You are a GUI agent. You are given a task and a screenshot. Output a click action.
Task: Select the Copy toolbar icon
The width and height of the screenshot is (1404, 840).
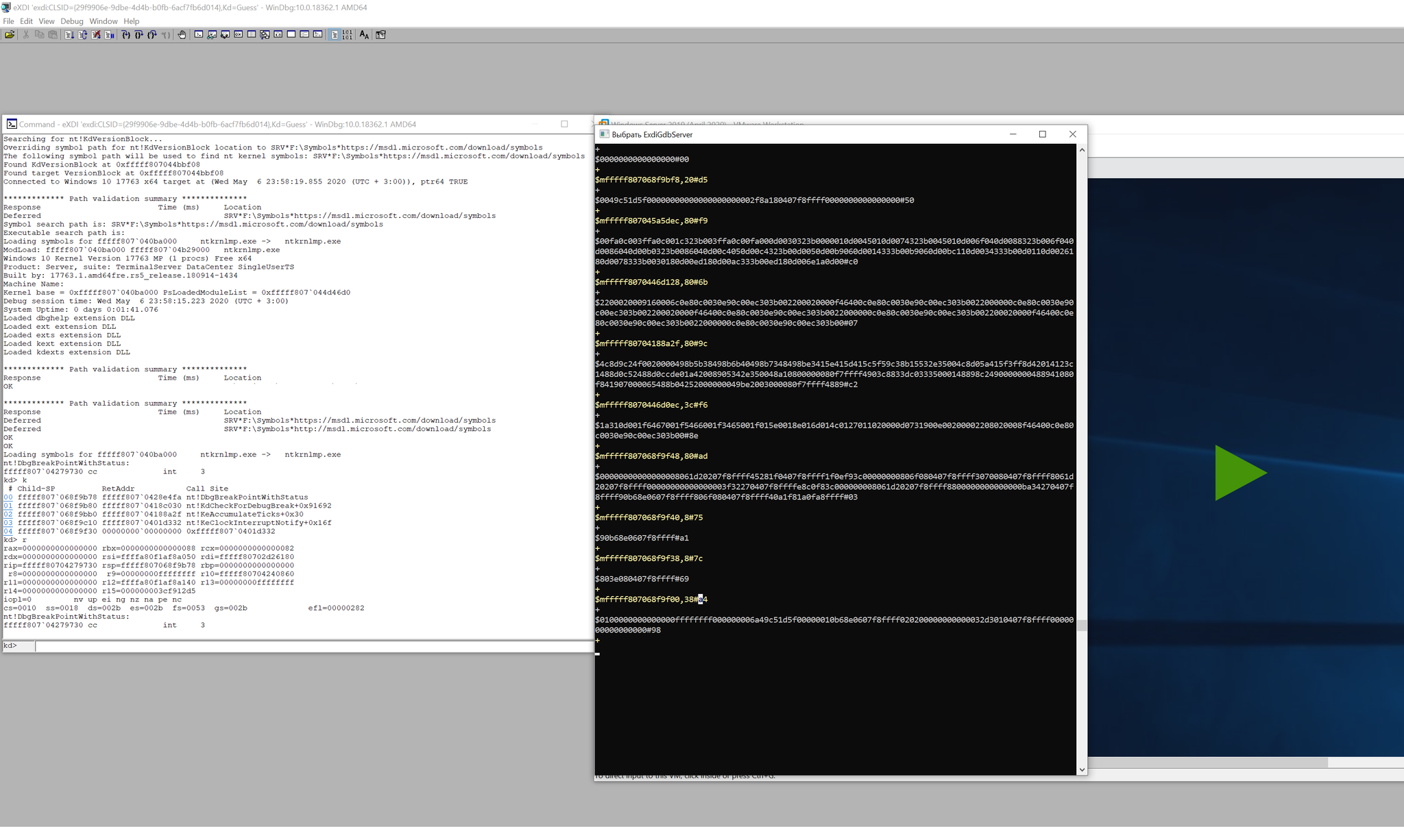click(39, 35)
